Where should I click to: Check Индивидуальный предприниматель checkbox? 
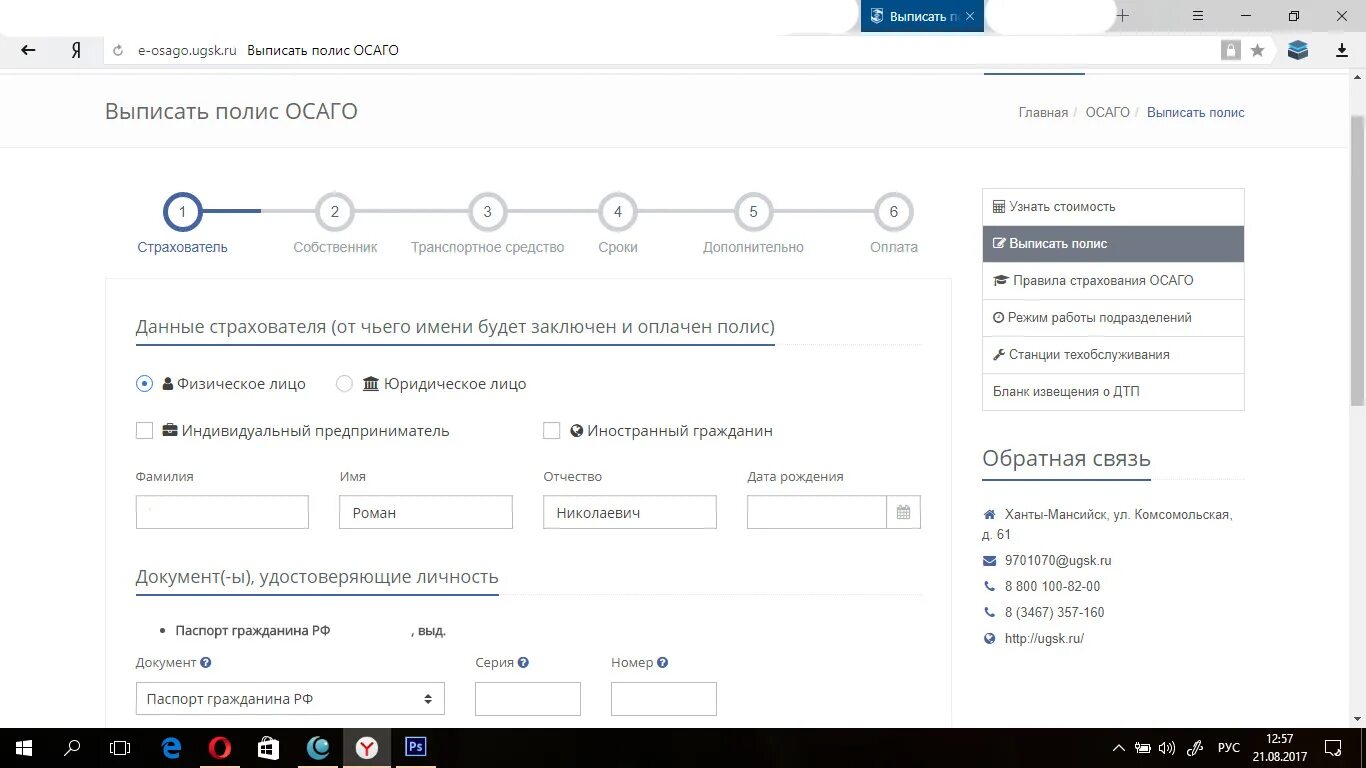click(144, 431)
